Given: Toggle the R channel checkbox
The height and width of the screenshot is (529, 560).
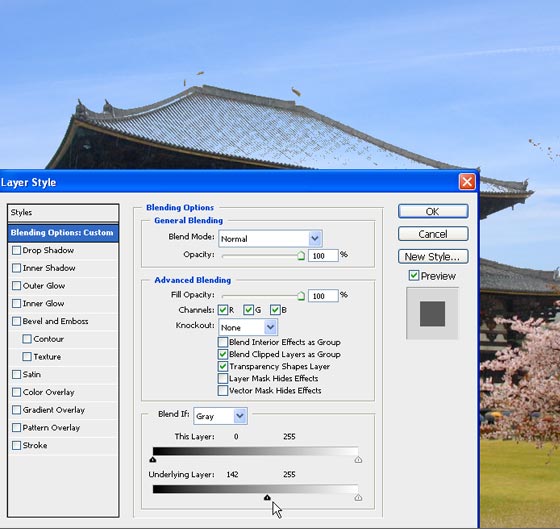Looking at the screenshot, I should [223, 310].
